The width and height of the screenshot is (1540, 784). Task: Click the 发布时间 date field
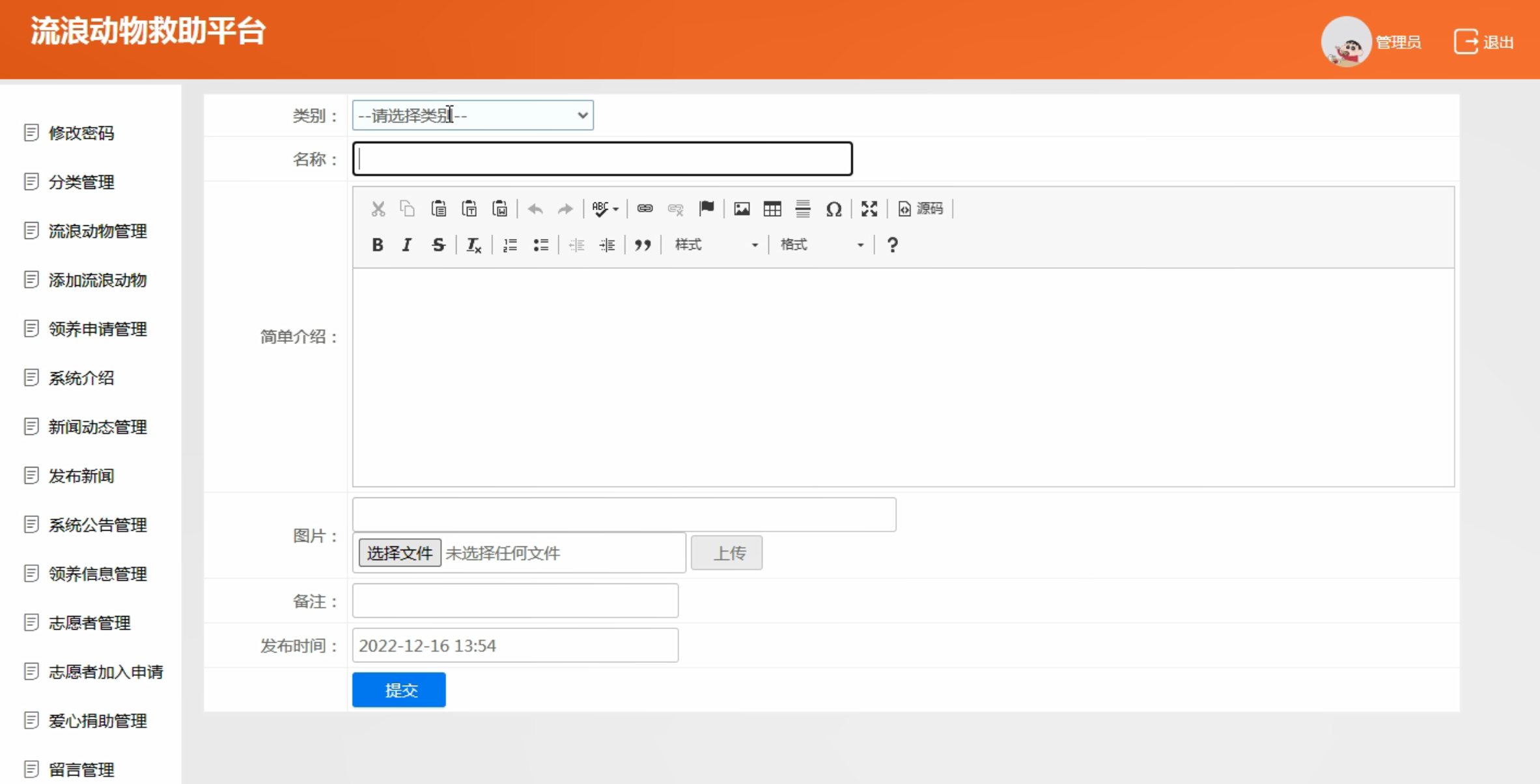tap(515, 645)
